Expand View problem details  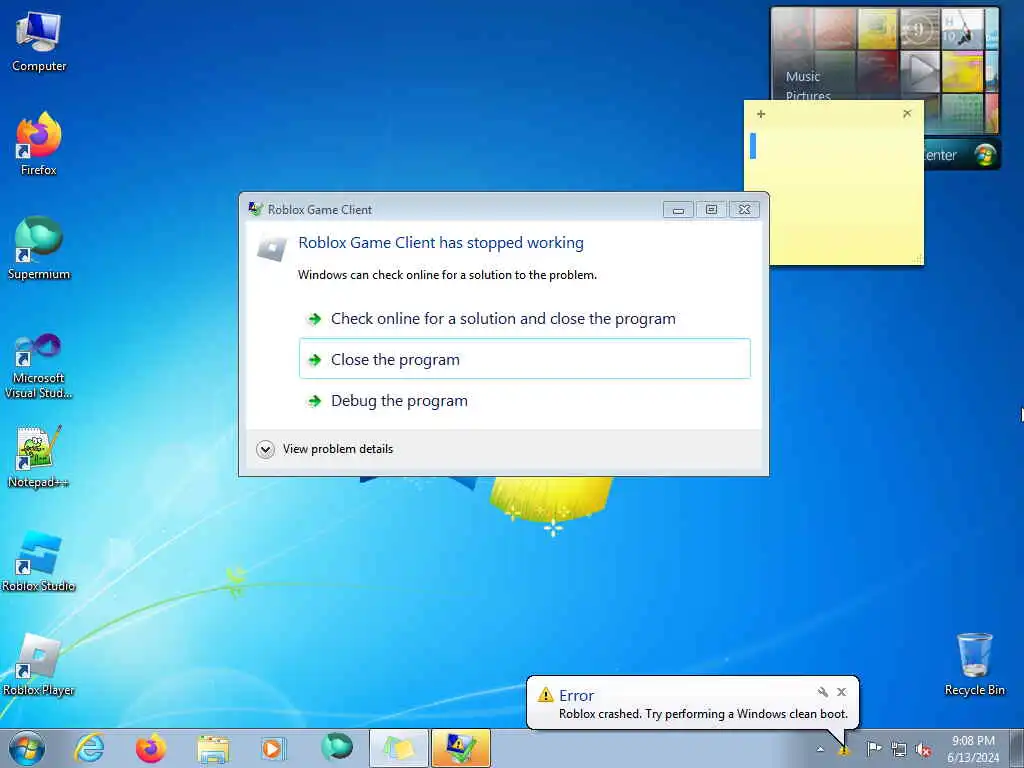click(x=325, y=449)
